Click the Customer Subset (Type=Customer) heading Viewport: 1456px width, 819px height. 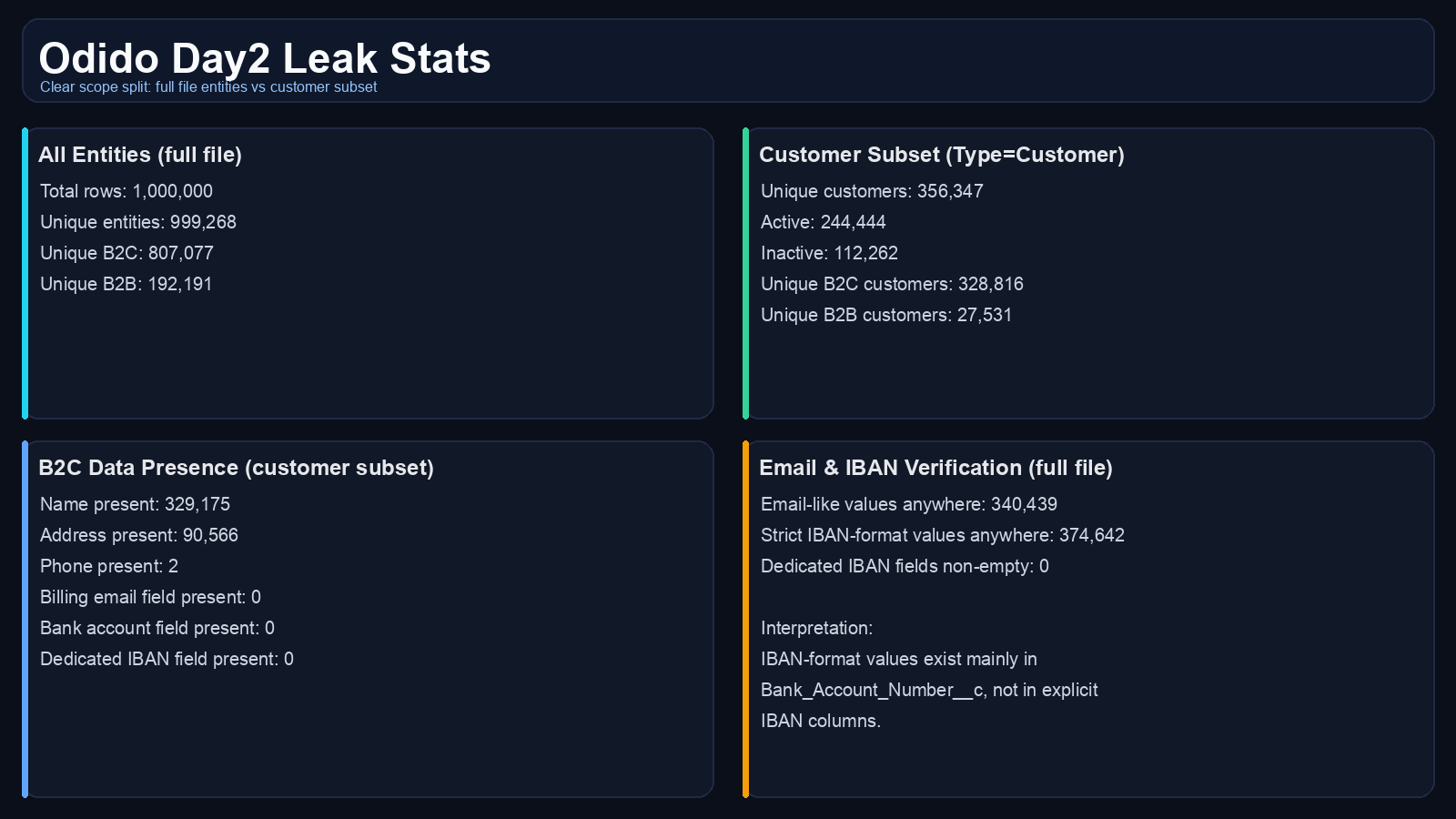click(942, 155)
